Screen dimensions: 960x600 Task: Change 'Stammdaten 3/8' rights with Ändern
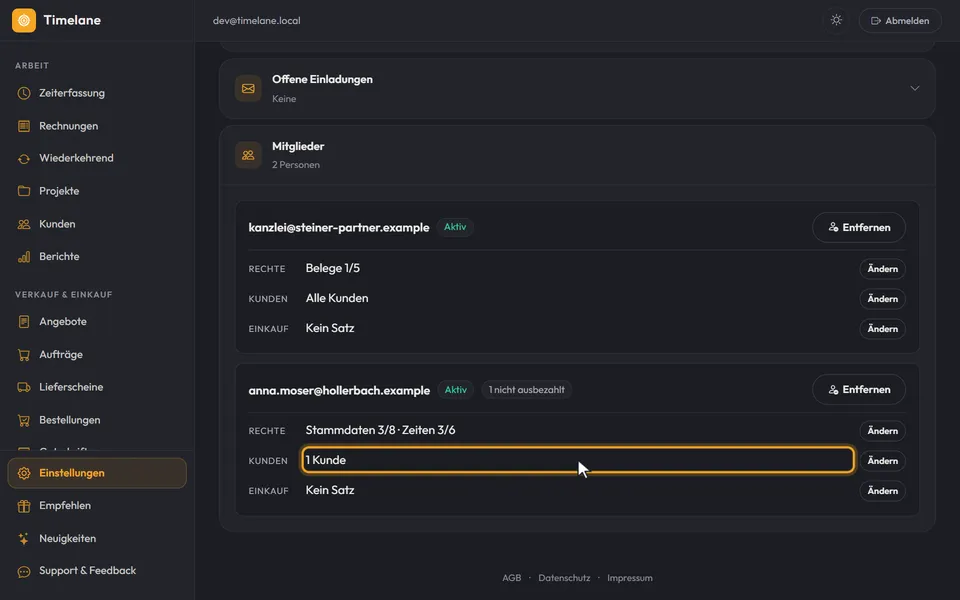[x=882, y=431]
